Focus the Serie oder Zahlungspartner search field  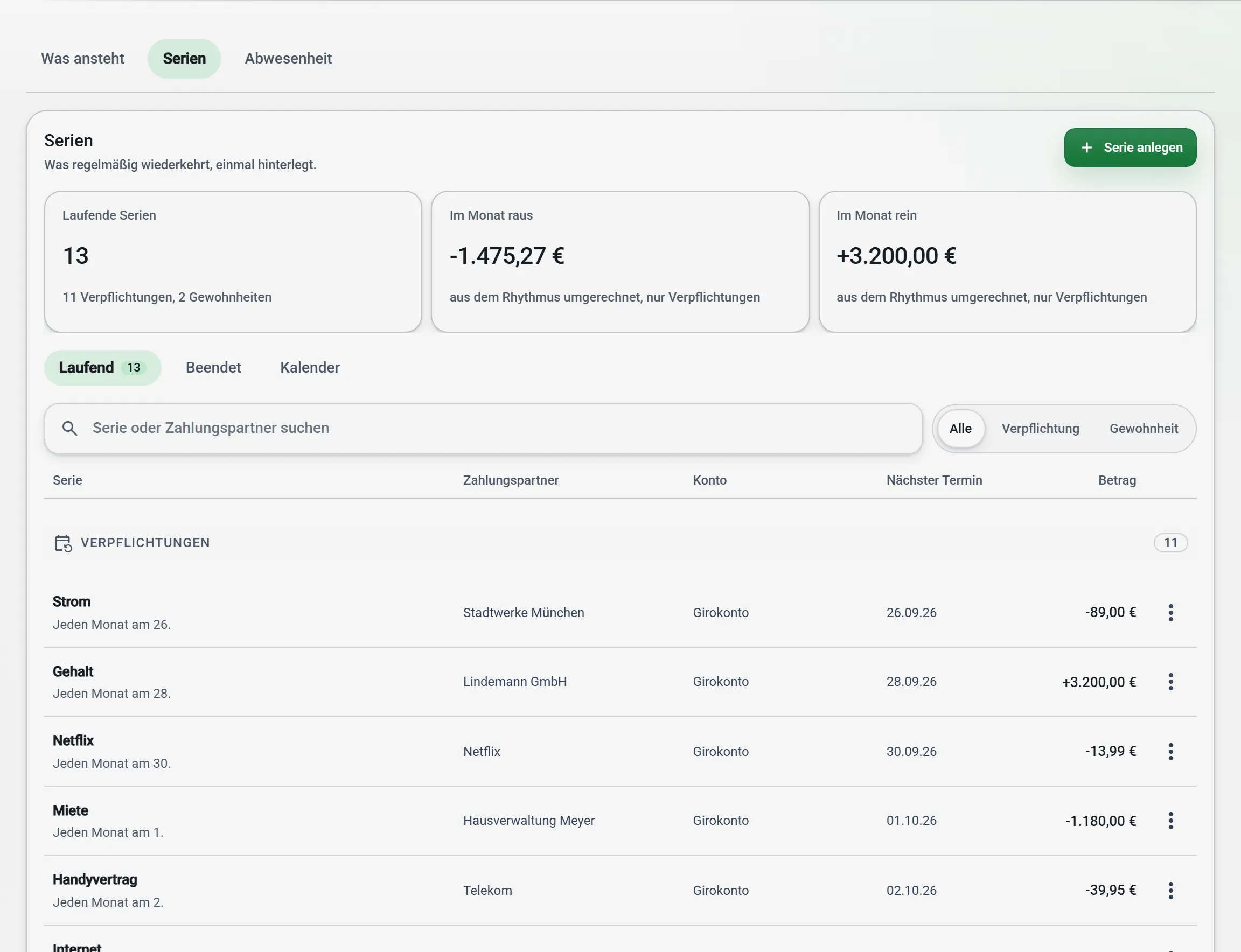(484, 429)
